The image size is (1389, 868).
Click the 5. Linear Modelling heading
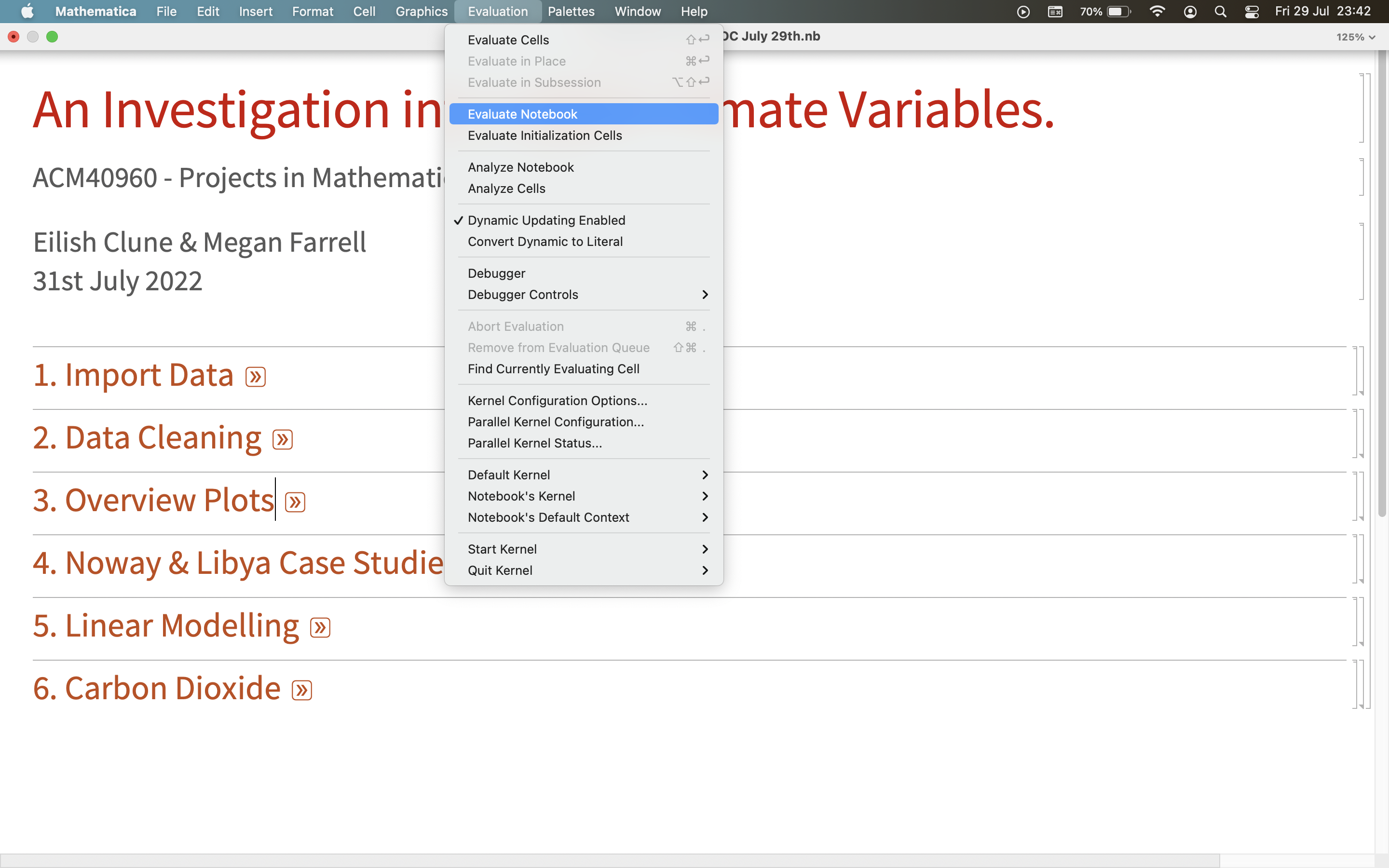point(166,626)
